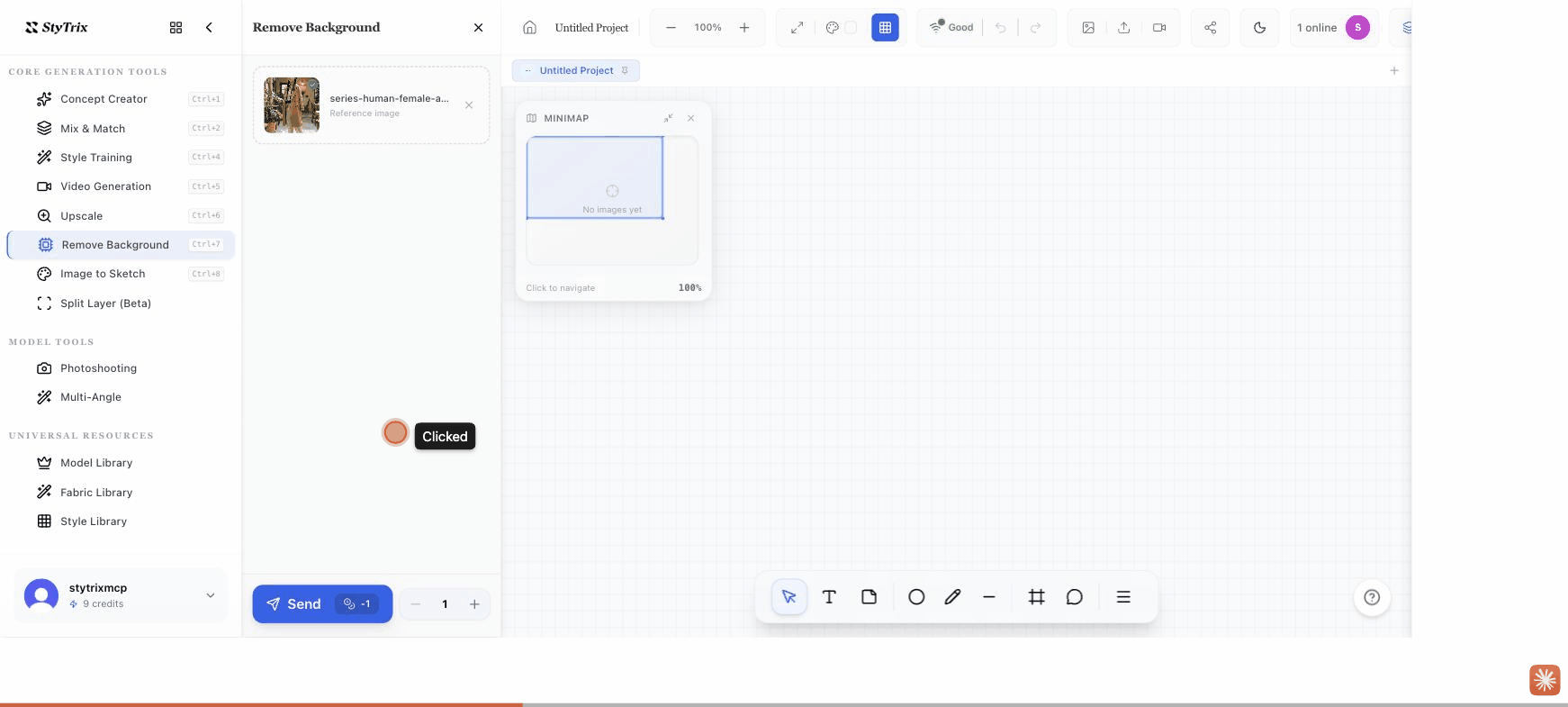Image resolution: width=1568 pixels, height=707 pixels.
Task: Click the add image icon in top toolbar
Action: click(x=1088, y=28)
